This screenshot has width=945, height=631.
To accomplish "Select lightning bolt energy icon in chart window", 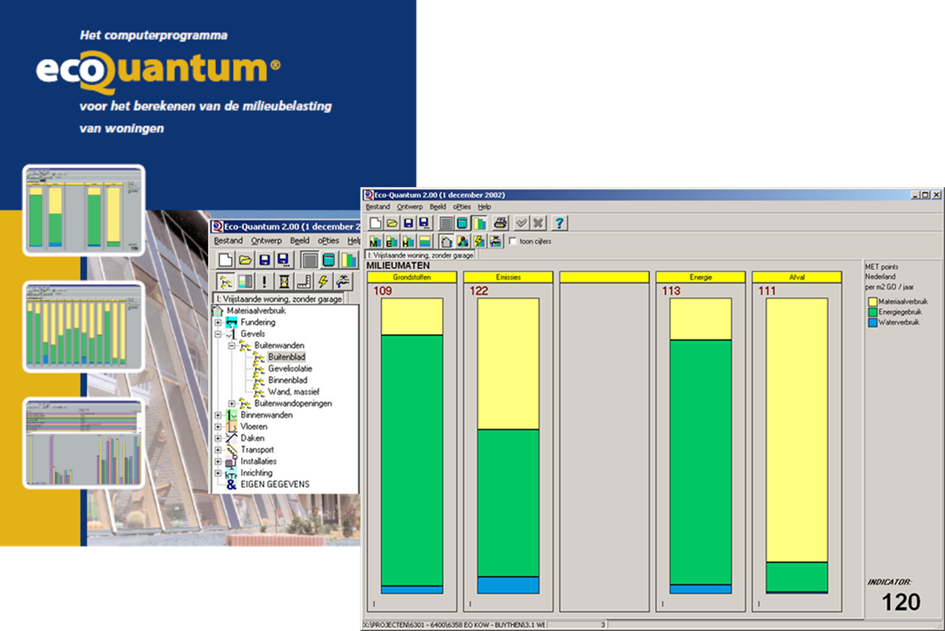I will pos(479,242).
